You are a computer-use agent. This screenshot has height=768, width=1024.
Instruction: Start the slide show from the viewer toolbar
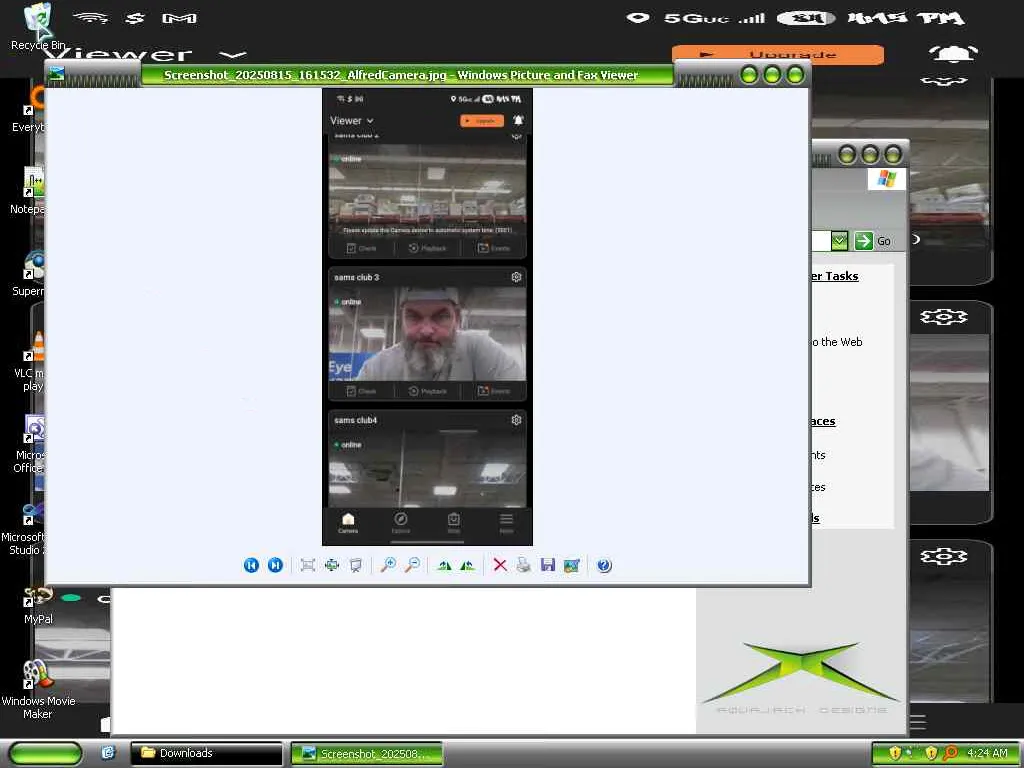356,565
